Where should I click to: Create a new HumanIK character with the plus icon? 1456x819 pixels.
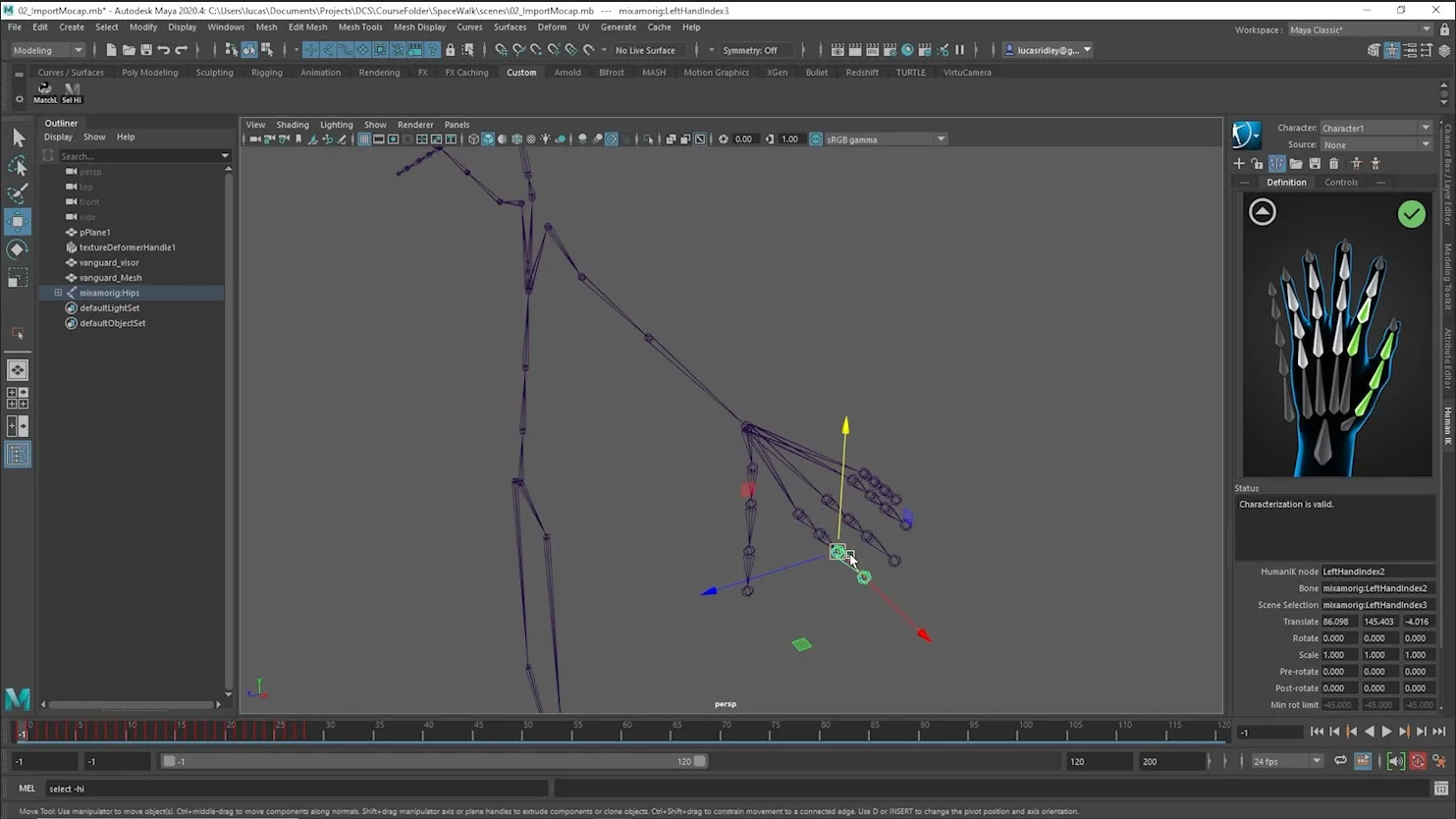tap(1238, 164)
